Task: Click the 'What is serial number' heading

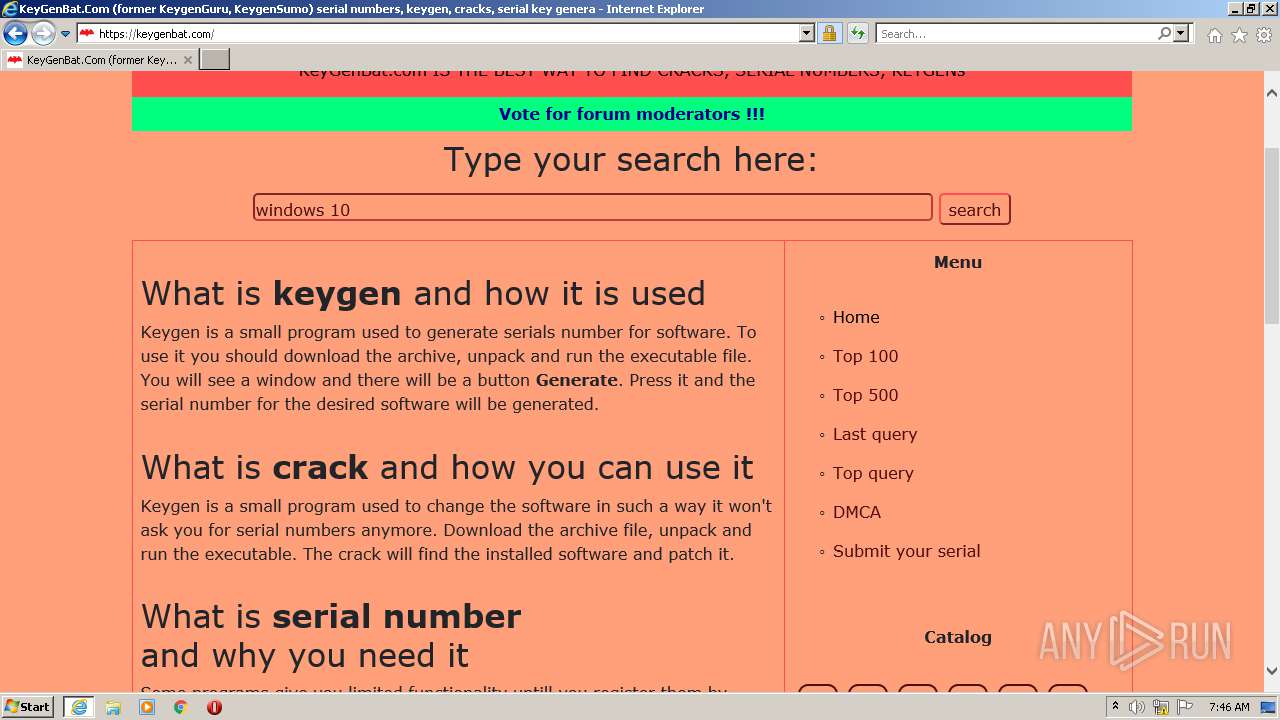Action: (x=331, y=635)
